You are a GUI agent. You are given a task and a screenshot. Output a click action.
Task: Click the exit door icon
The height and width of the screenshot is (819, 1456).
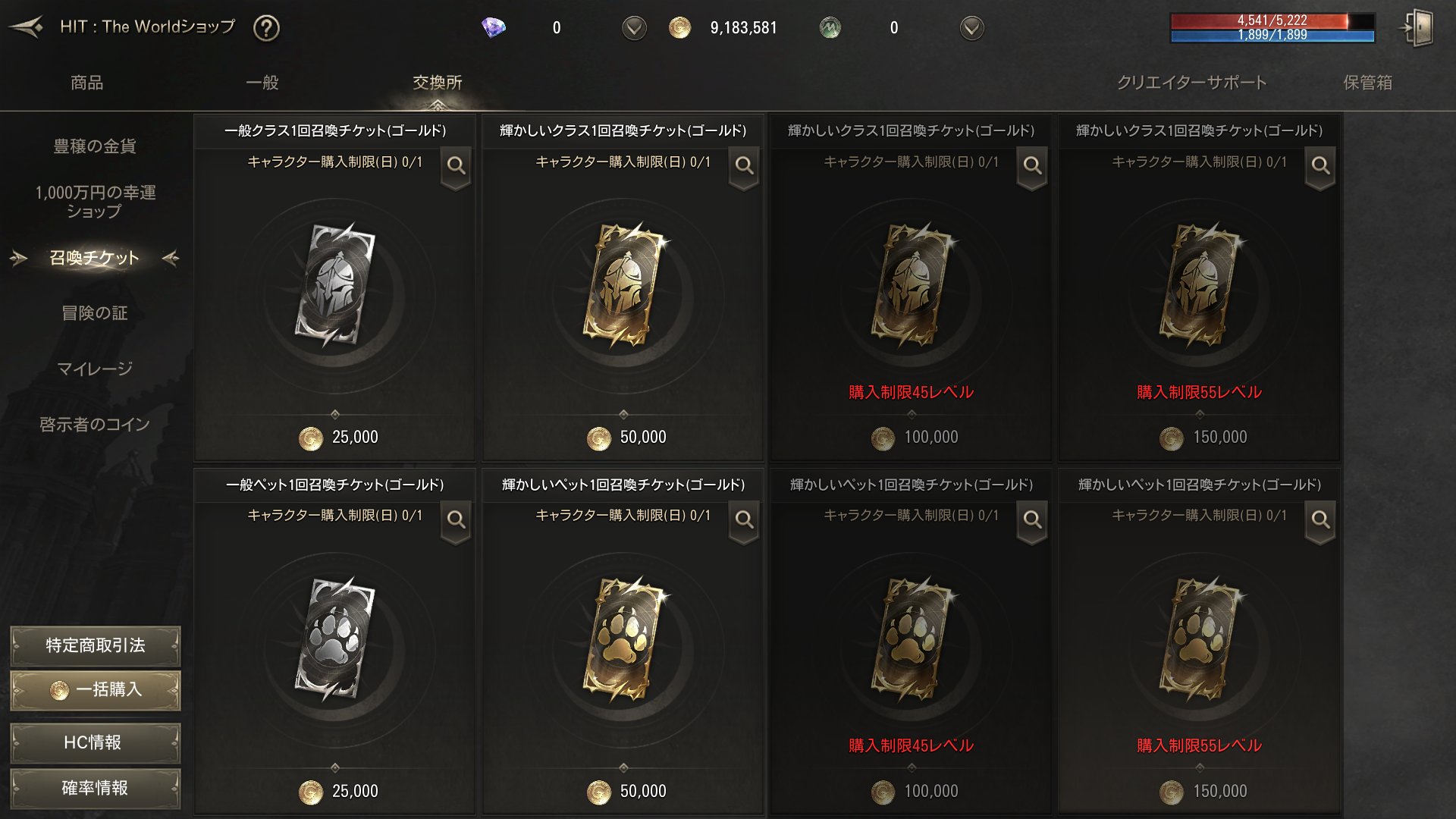pyautogui.click(x=1417, y=28)
